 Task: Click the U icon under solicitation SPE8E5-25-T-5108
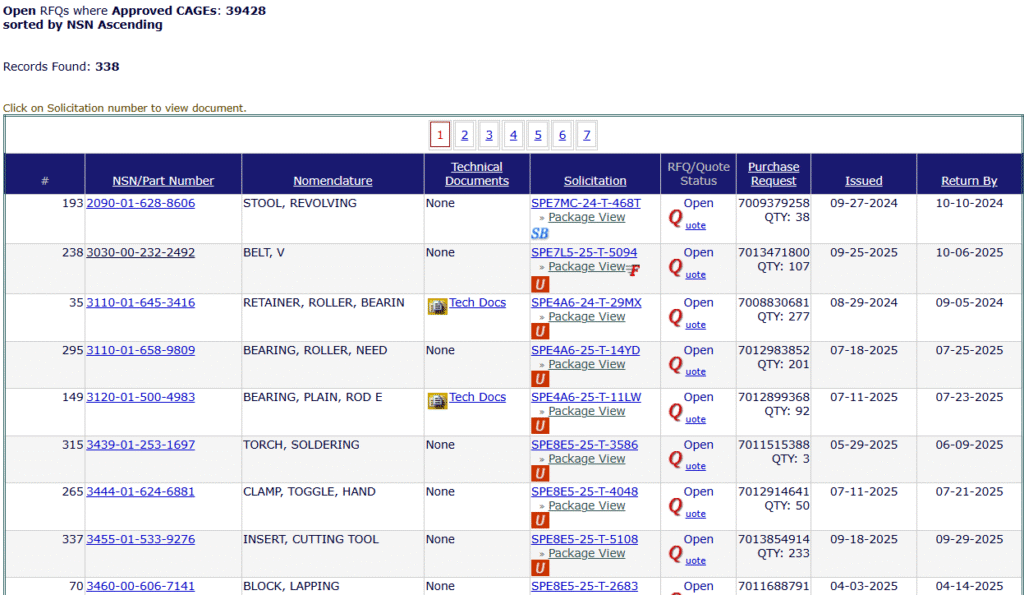(540, 568)
